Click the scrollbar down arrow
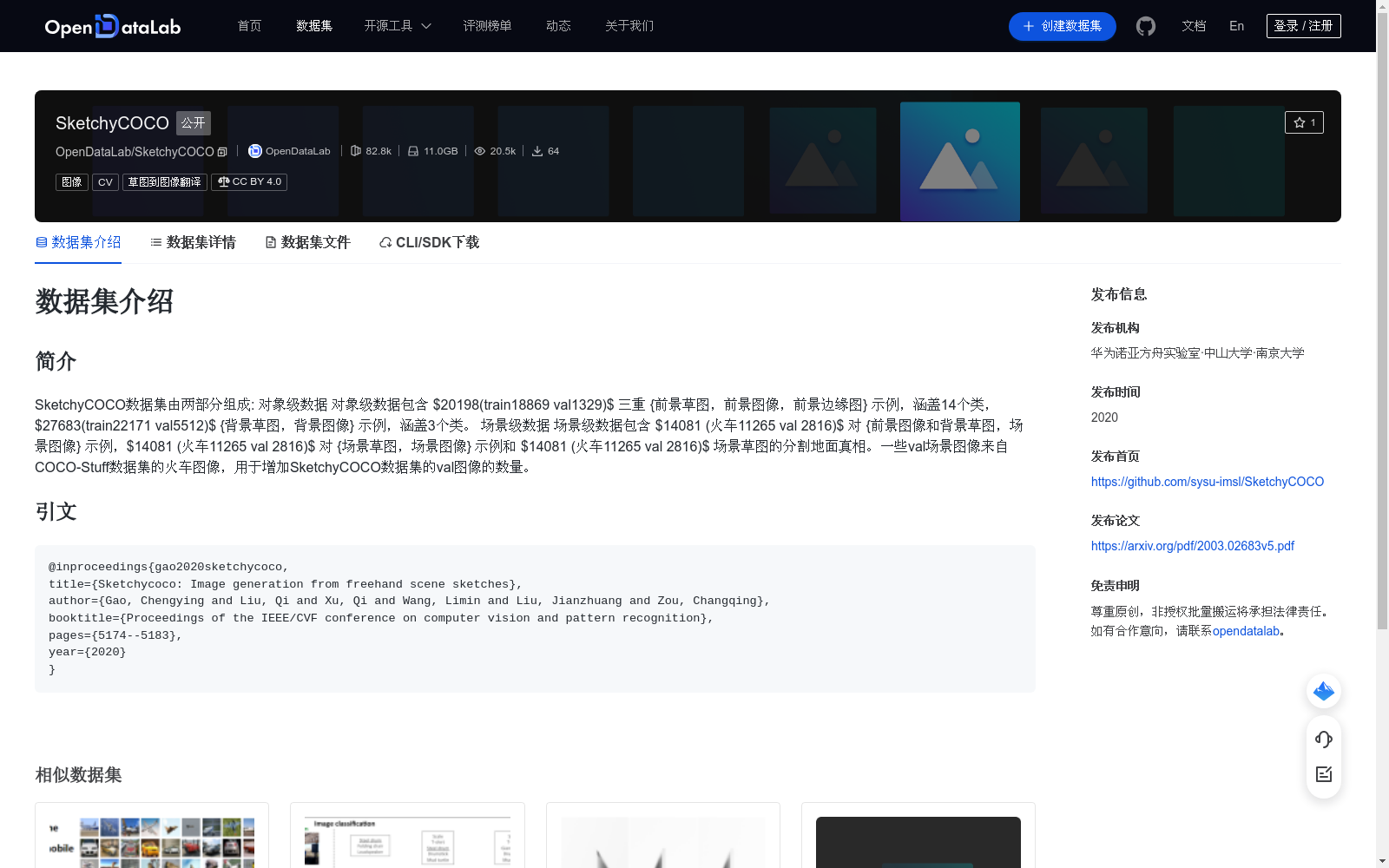The width and height of the screenshot is (1389, 868). click(1382, 861)
